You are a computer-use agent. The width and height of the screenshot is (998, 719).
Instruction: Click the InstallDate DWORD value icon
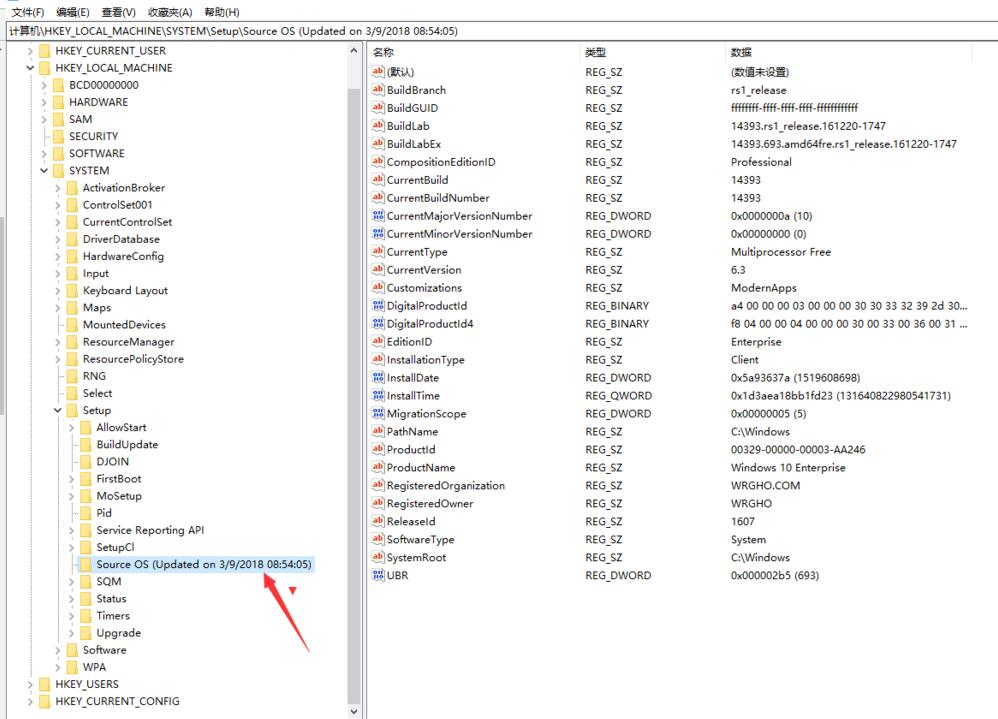pos(378,378)
